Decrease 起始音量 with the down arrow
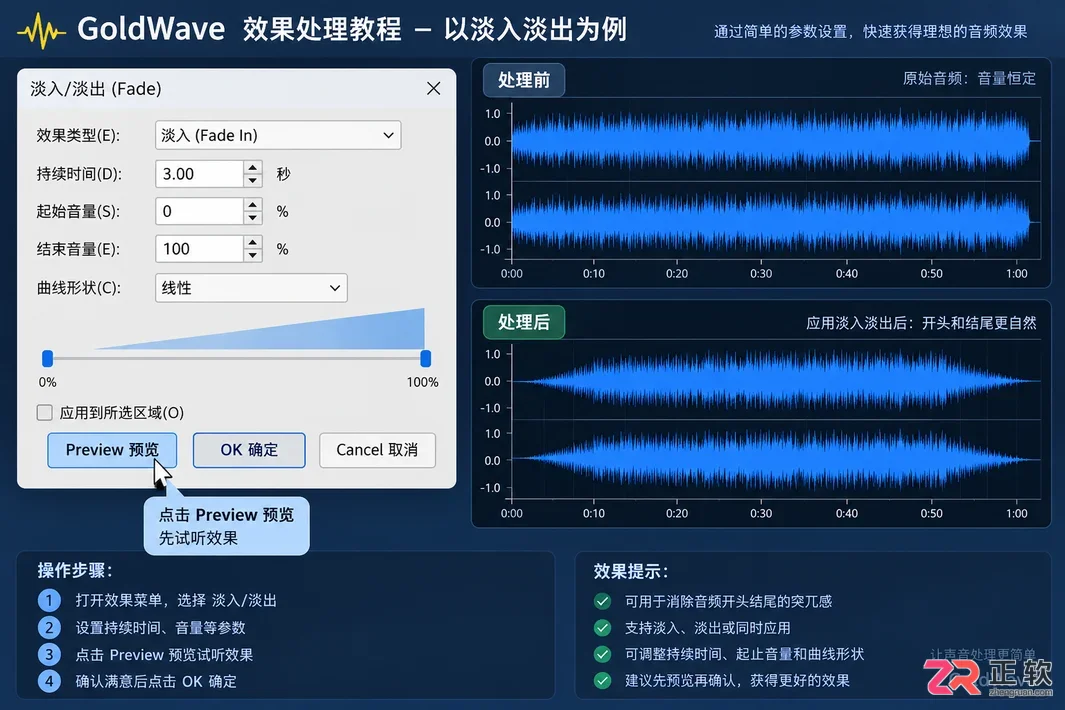This screenshot has height=710, width=1065. pyautogui.click(x=253, y=218)
